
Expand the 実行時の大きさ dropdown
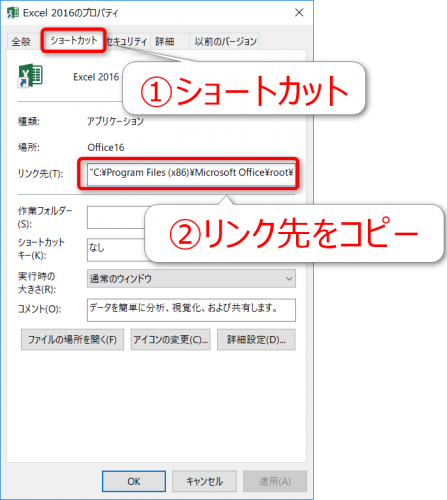pos(191,279)
